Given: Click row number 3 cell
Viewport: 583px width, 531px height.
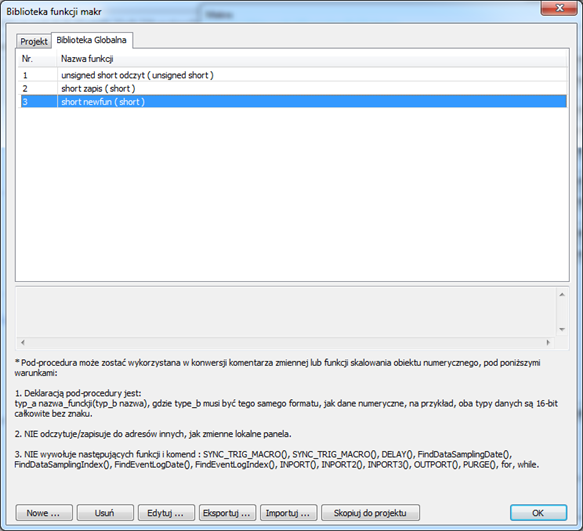Looking at the screenshot, I should pos(39,102).
